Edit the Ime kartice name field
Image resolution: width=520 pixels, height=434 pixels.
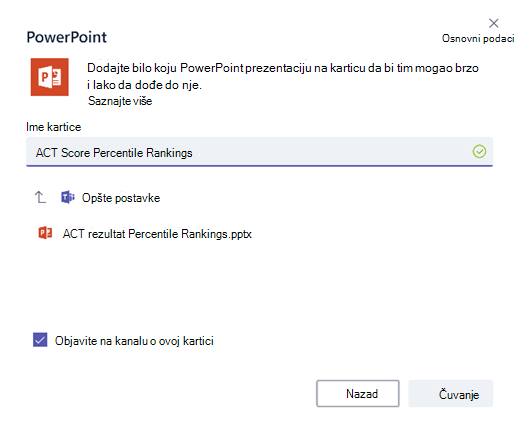point(259,152)
